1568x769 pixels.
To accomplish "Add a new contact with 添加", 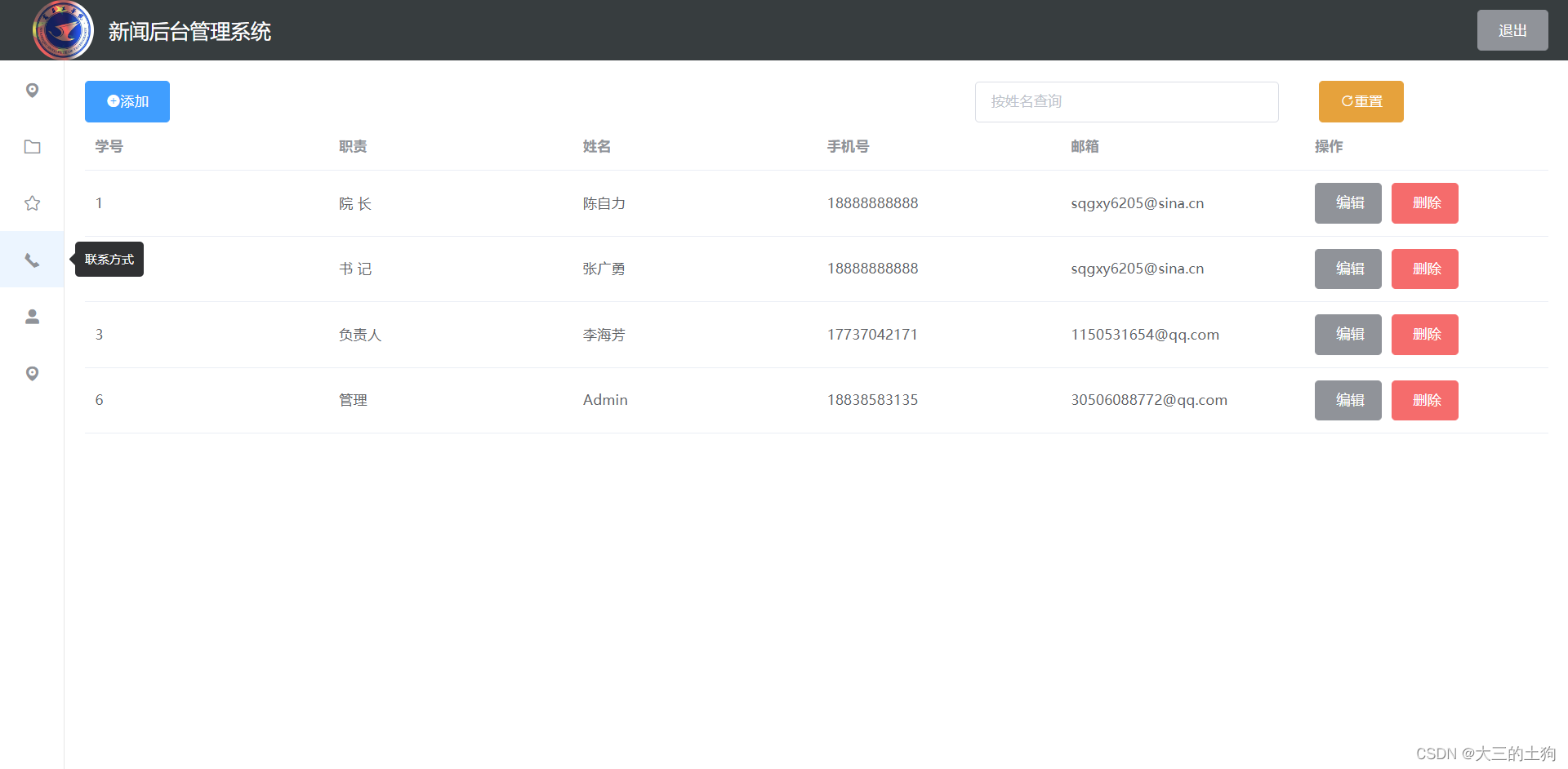I will click(127, 101).
